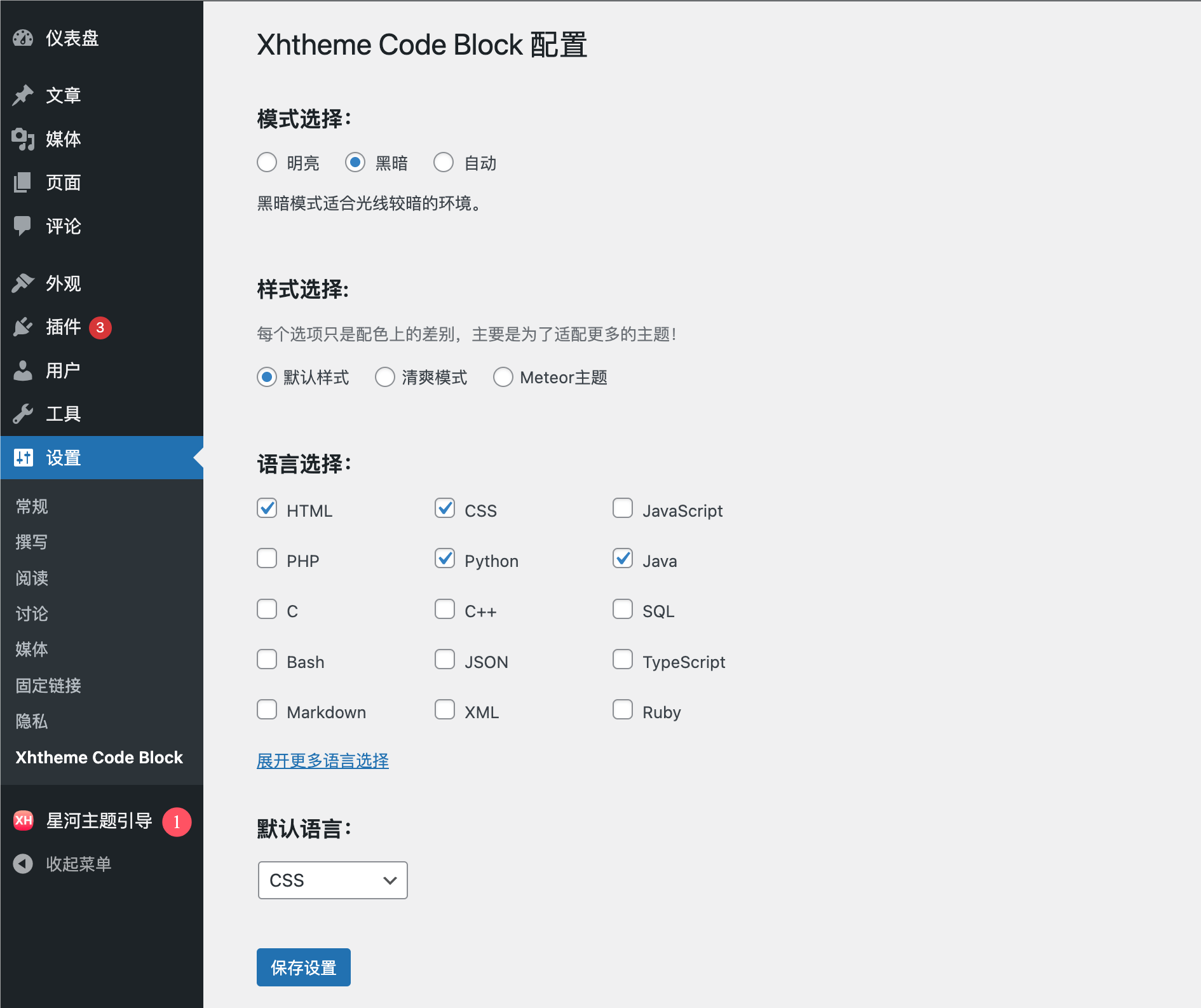
Task: Click the Posts pushpin icon
Action: (x=23, y=95)
